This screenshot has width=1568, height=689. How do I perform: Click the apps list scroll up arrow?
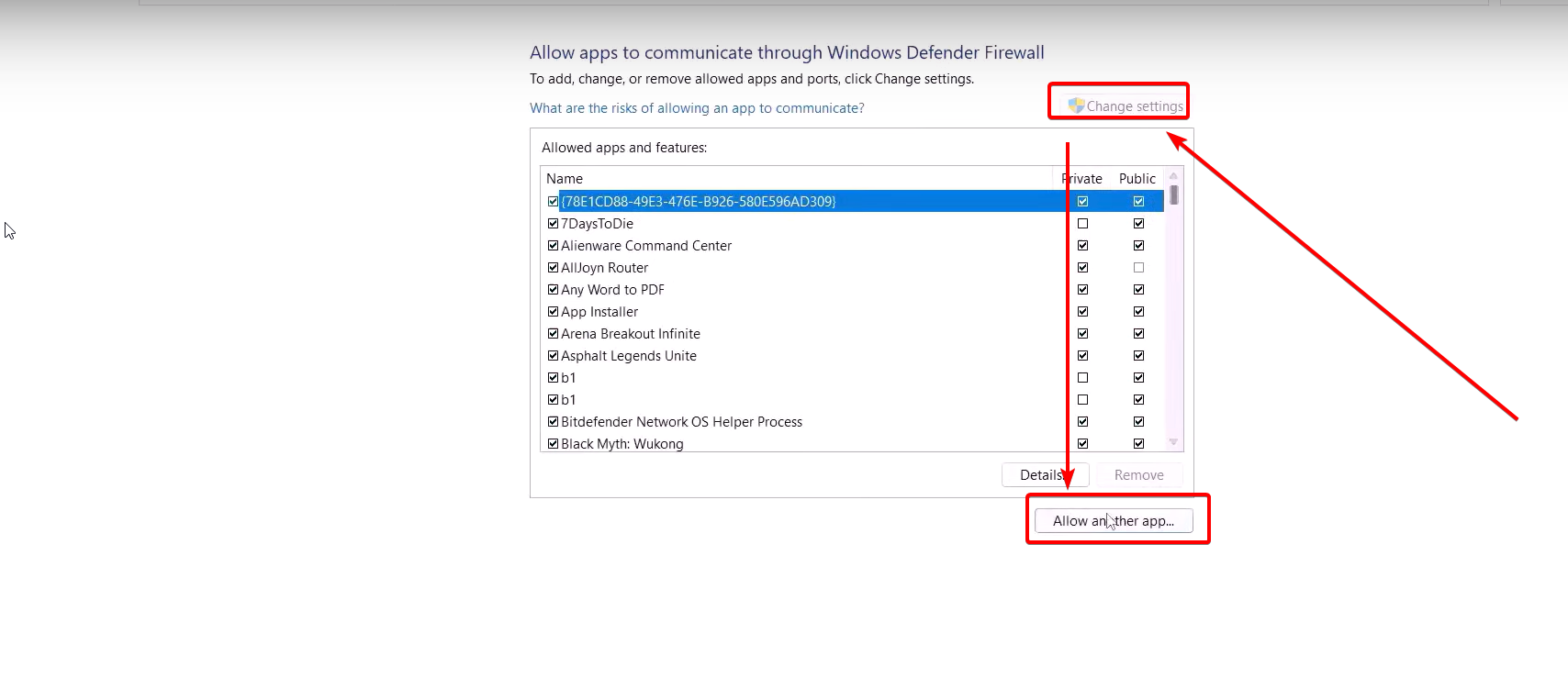pyautogui.click(x=1173, y=175)
